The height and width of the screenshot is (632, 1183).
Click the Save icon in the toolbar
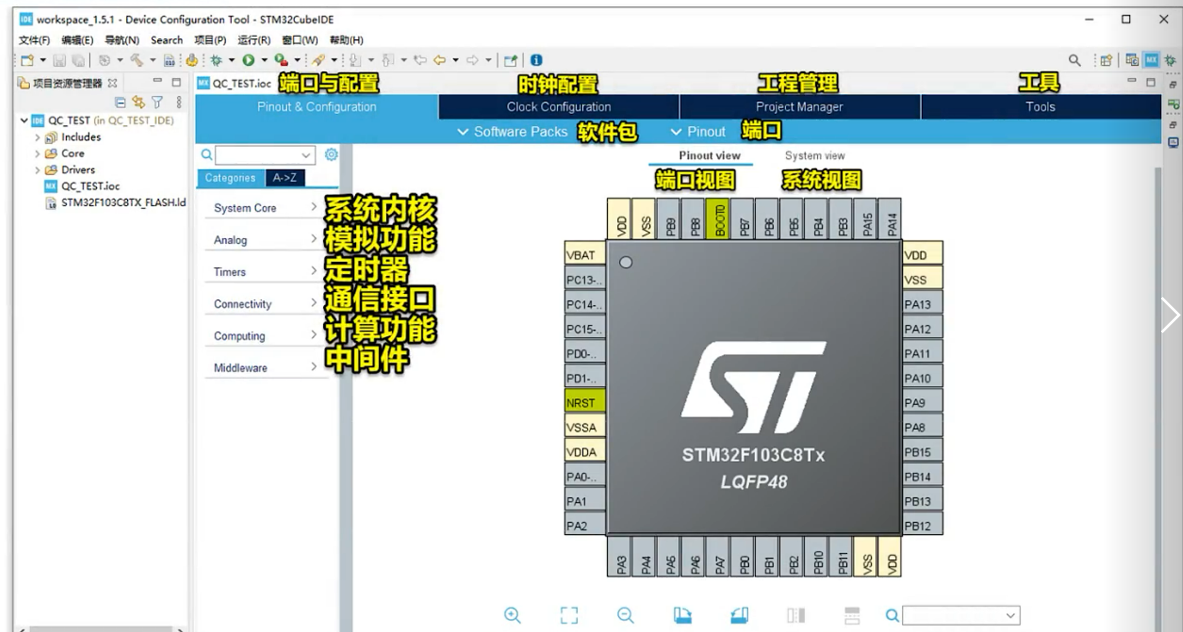(x=60, y=60)
